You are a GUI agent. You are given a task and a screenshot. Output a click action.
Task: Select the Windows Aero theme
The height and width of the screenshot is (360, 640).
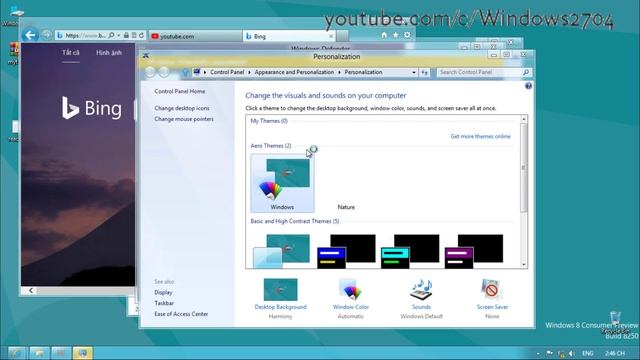282,183
